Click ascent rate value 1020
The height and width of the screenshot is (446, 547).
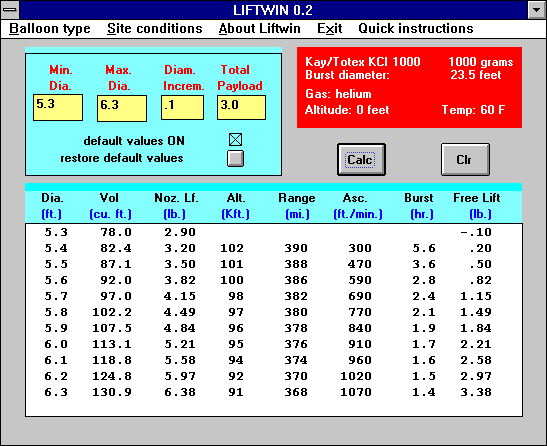[x=356, y=376]
